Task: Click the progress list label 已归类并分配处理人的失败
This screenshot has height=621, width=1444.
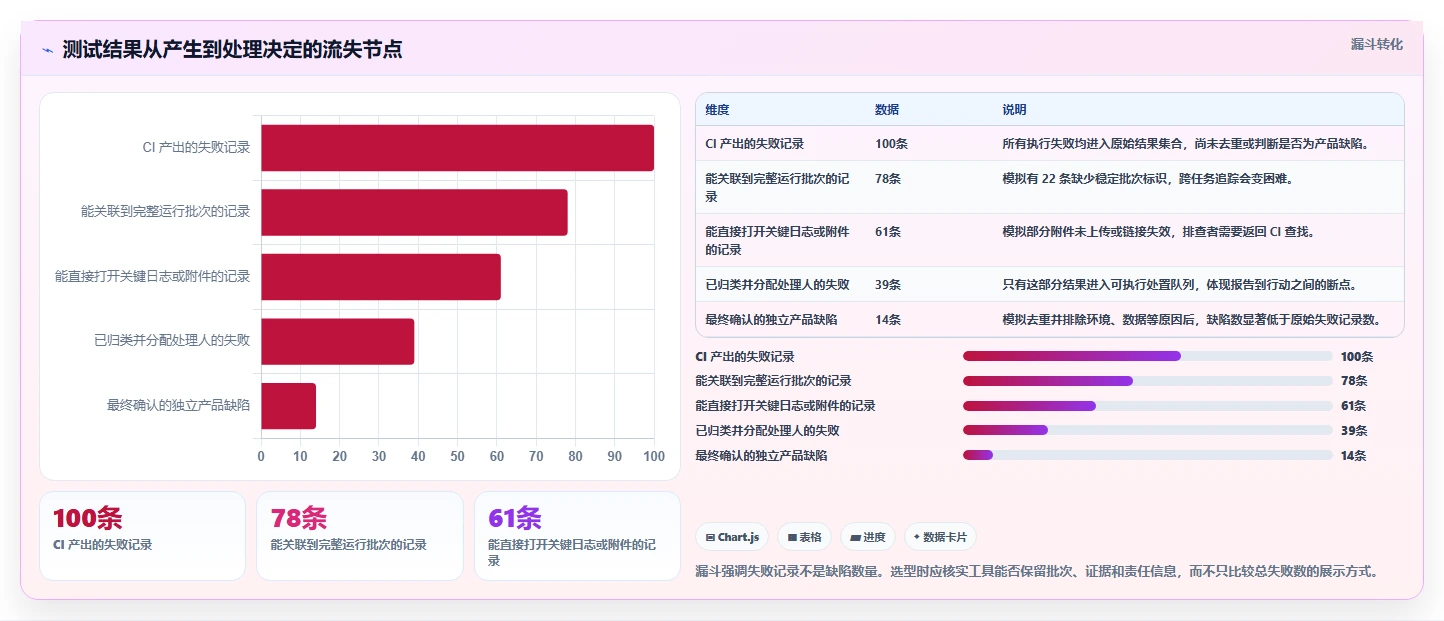Action: [767, 431]
